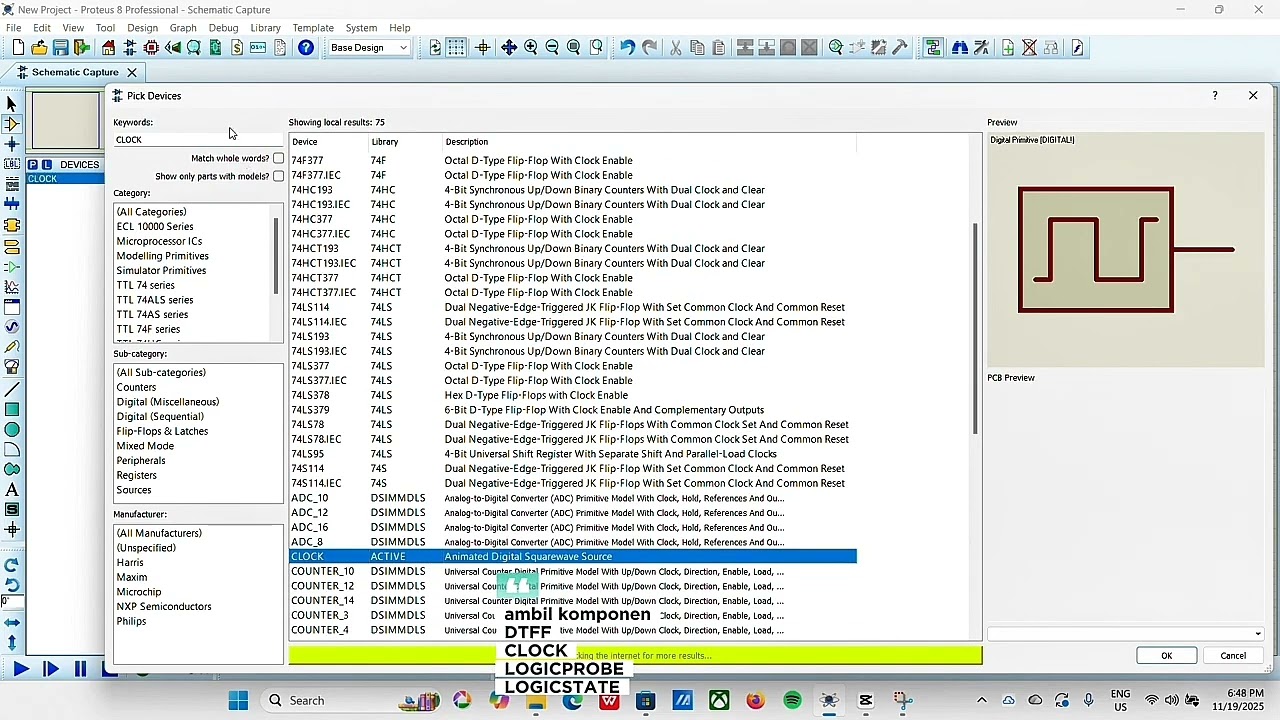
Task: Select the CLOCK ACTIVE device row
Action: 573,557
